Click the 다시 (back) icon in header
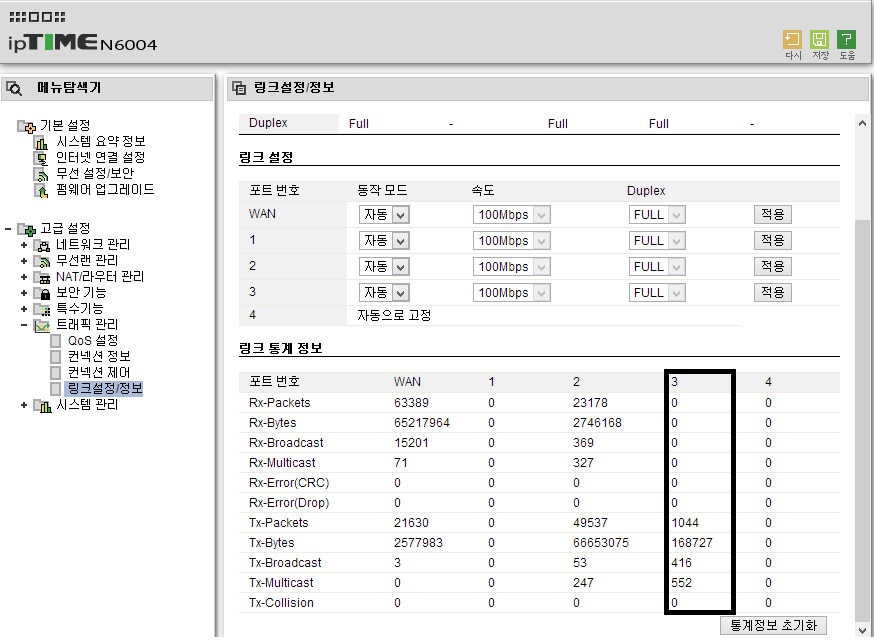874x641 pixels. [x=792, y=40]
